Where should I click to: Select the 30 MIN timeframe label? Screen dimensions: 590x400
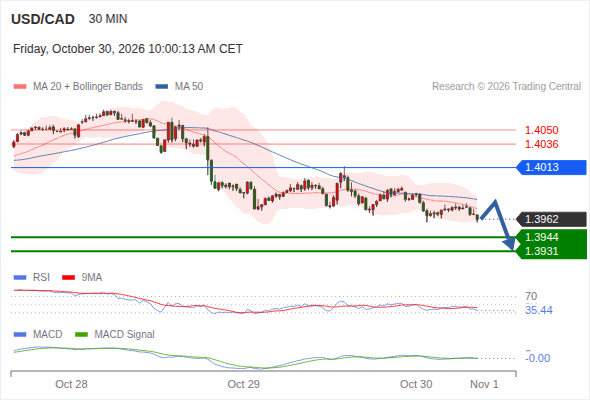108,19
